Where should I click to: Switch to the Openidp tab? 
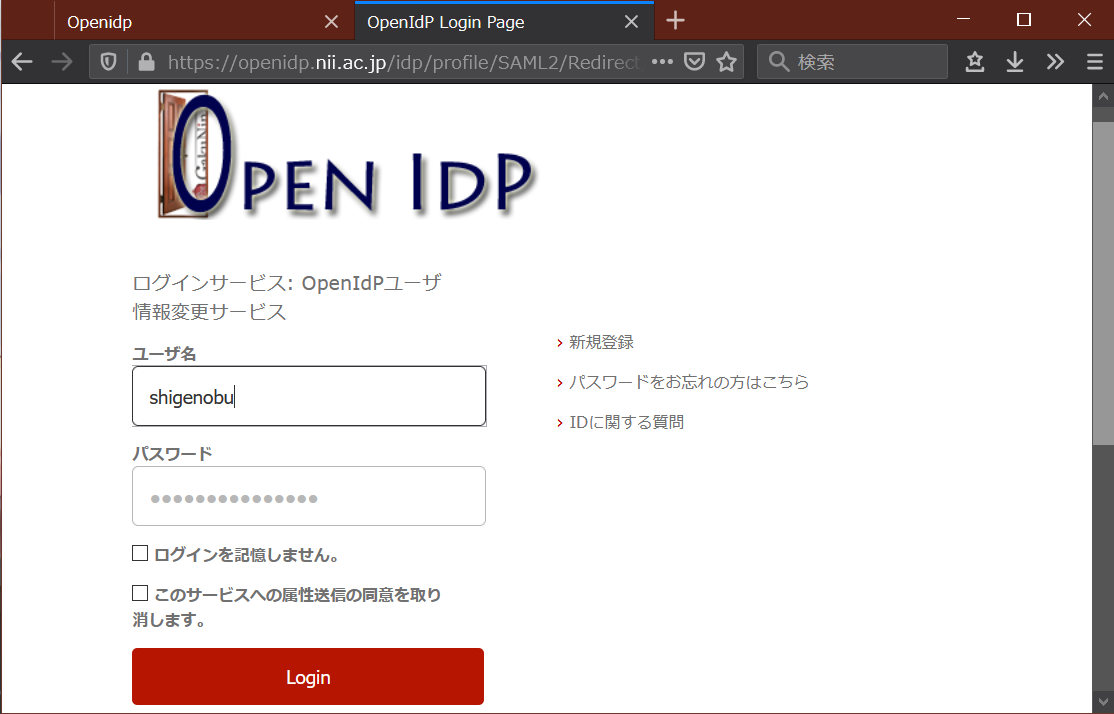204,21
